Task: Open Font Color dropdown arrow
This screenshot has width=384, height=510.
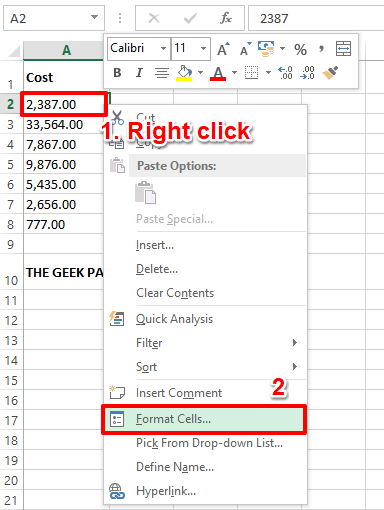Action: 234,73
